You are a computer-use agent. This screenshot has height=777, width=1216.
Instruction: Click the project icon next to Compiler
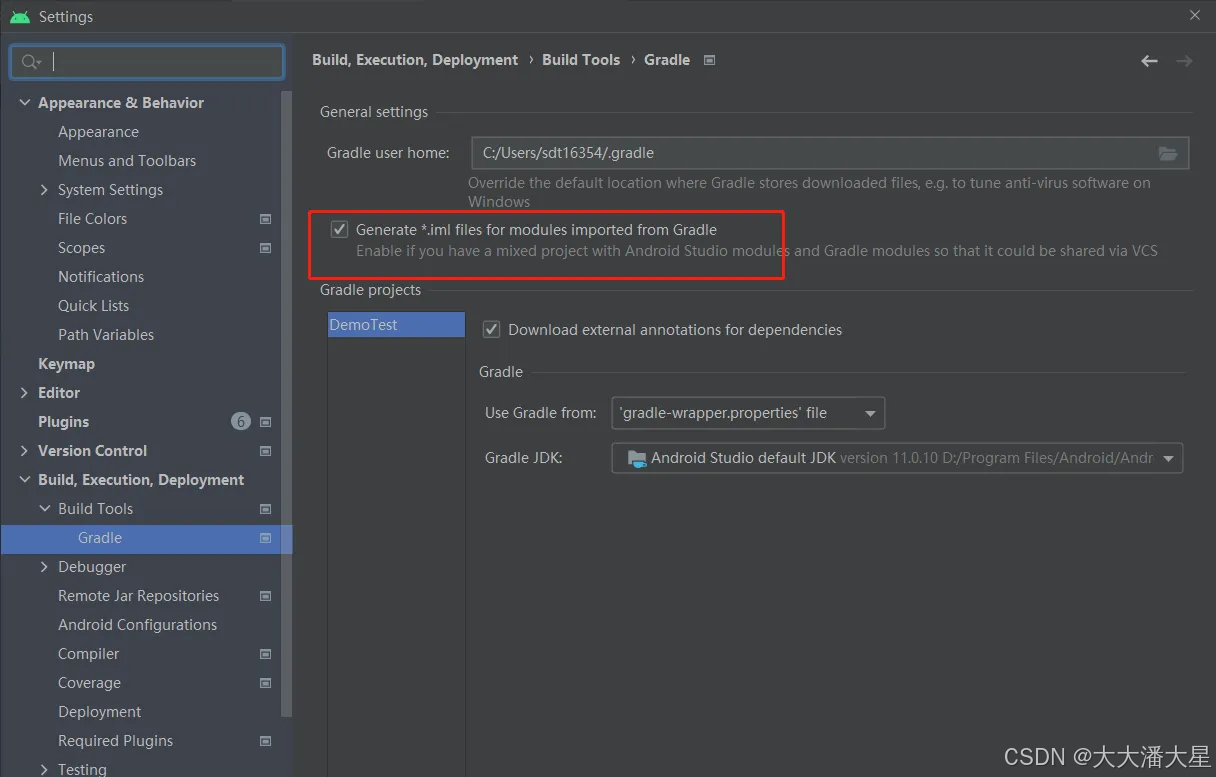266,654
